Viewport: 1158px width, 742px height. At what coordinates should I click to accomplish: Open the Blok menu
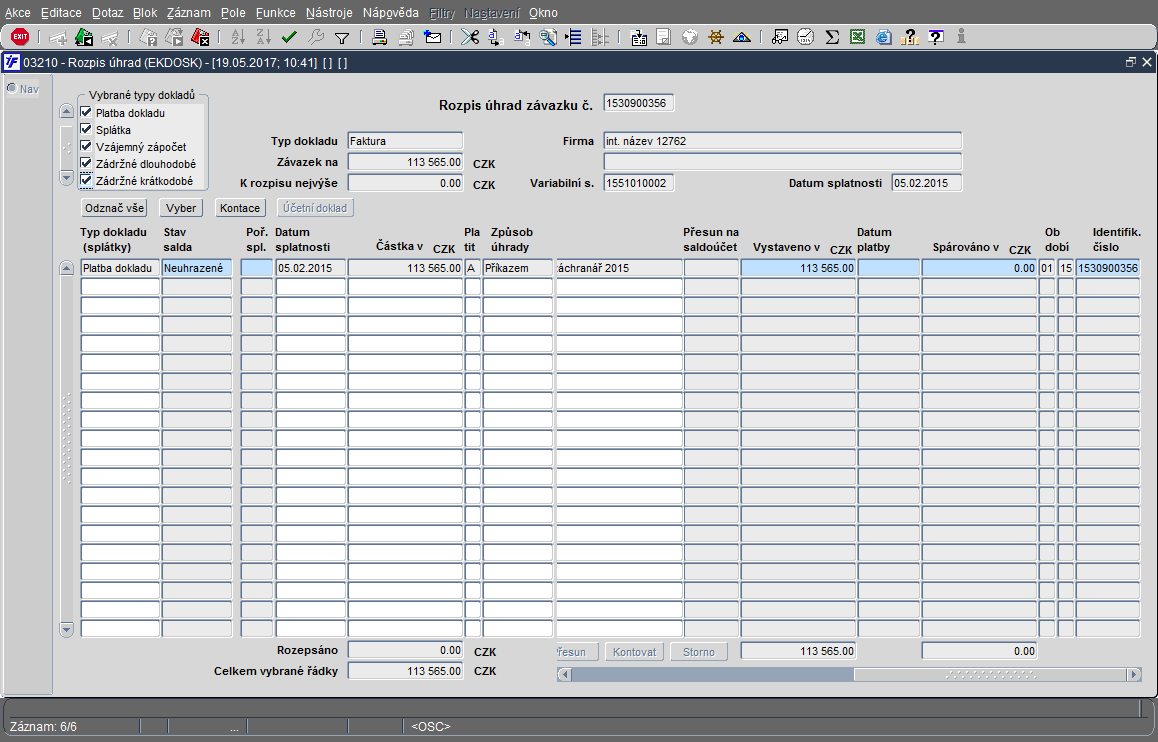tap(145, 13)
